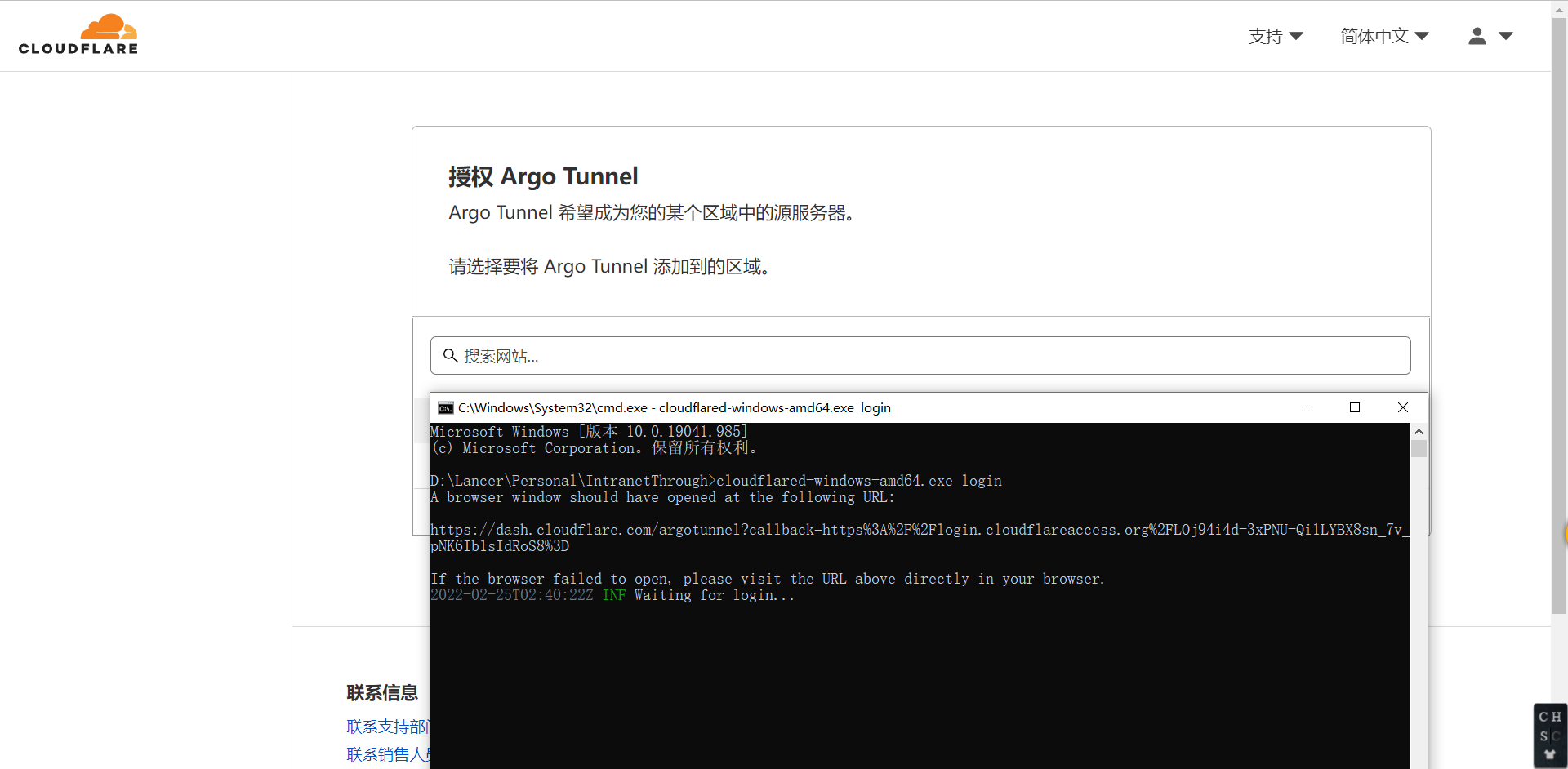Toggle the CH input language indicator
This screenshot has height=769, width=1568.
click(1549, 717)
